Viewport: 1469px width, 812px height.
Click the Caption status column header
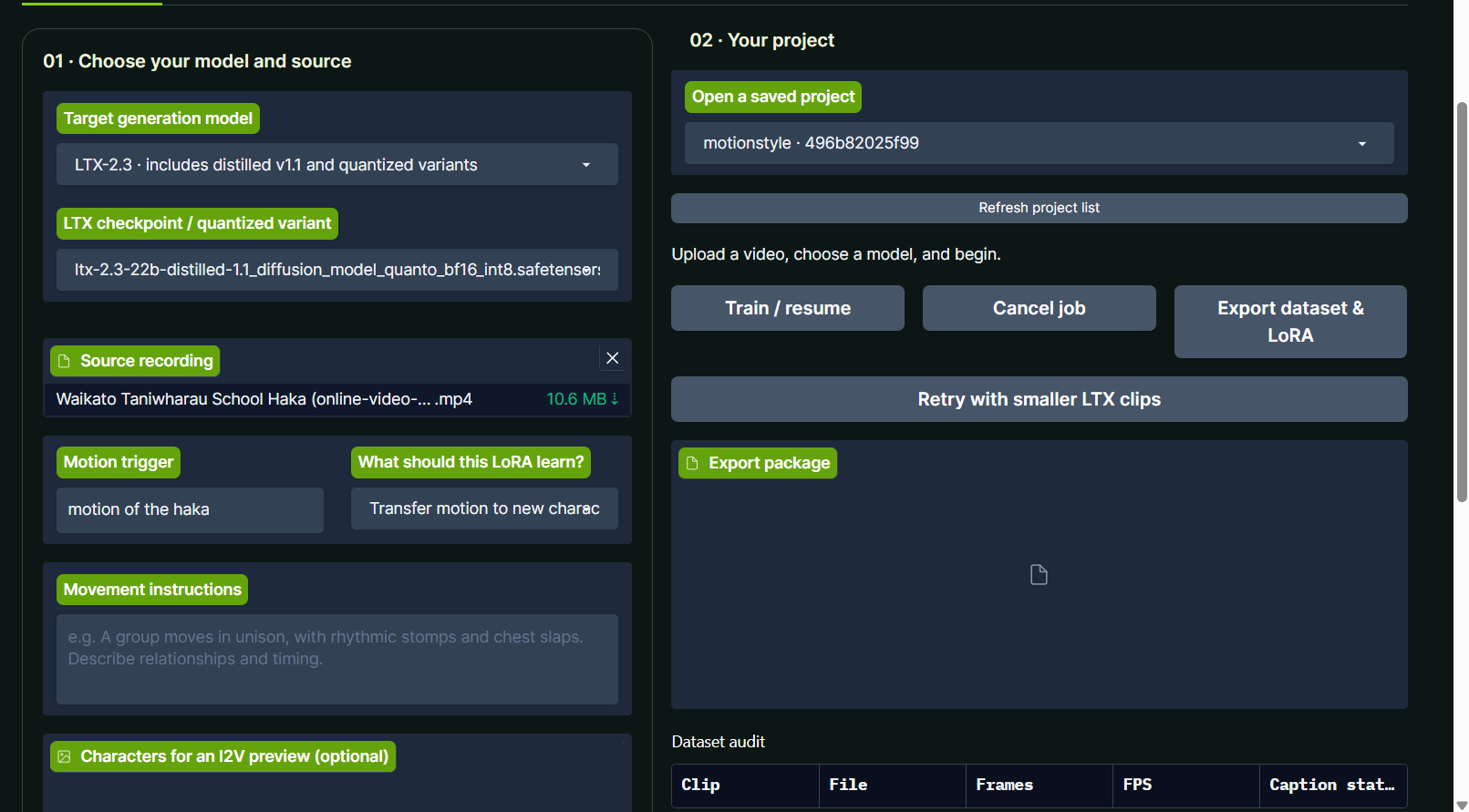coord(1332,785)
